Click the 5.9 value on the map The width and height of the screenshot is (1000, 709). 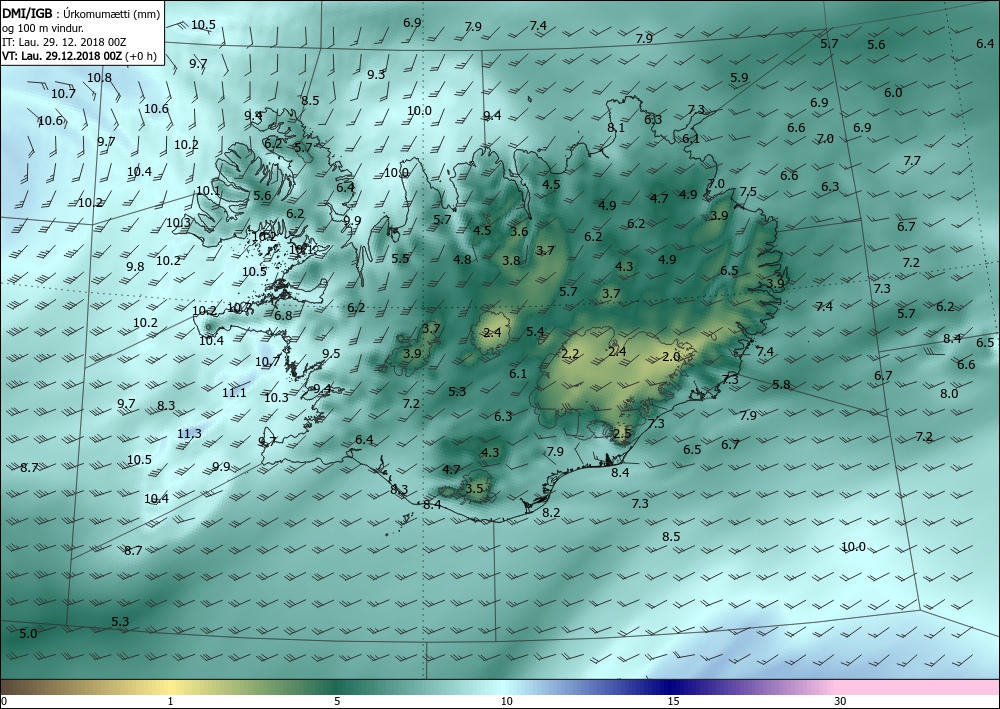(x=739, y=78)
